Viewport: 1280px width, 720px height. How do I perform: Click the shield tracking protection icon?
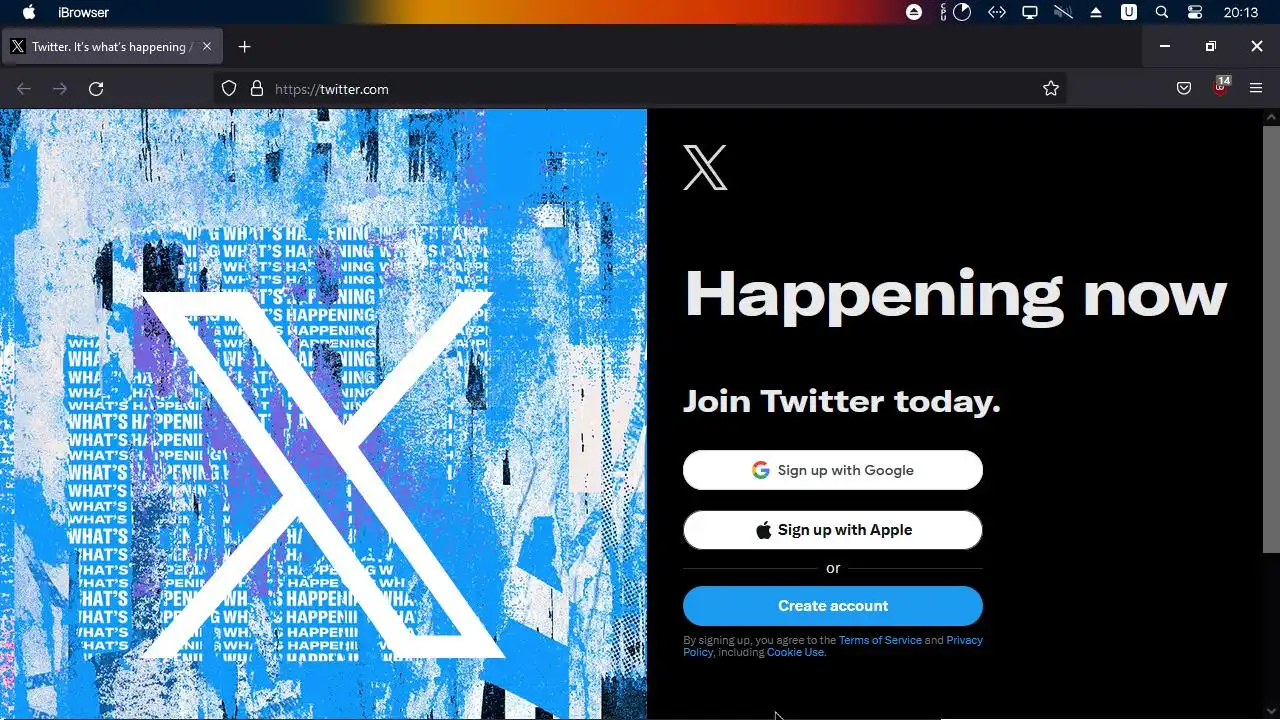click(x=229, y=89)
